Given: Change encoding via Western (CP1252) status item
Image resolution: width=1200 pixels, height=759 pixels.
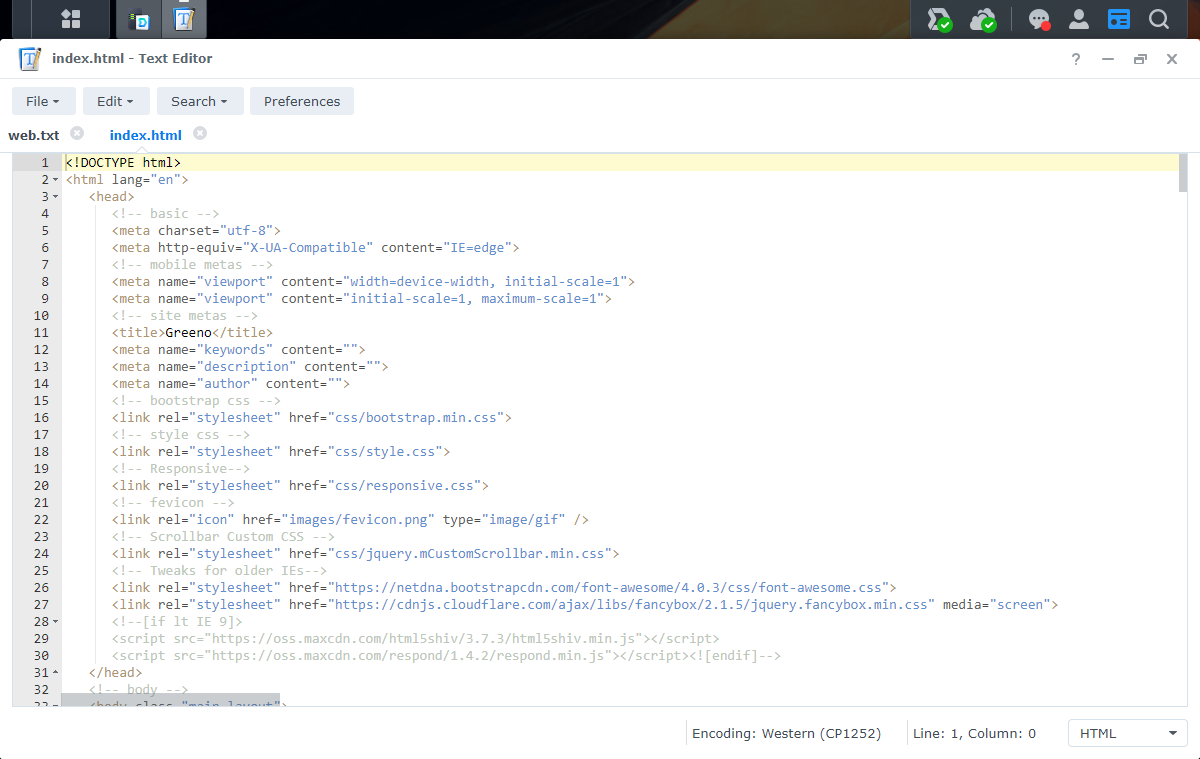Looking at the screenshot, I should pyautogui.click(x=786, y=733).
